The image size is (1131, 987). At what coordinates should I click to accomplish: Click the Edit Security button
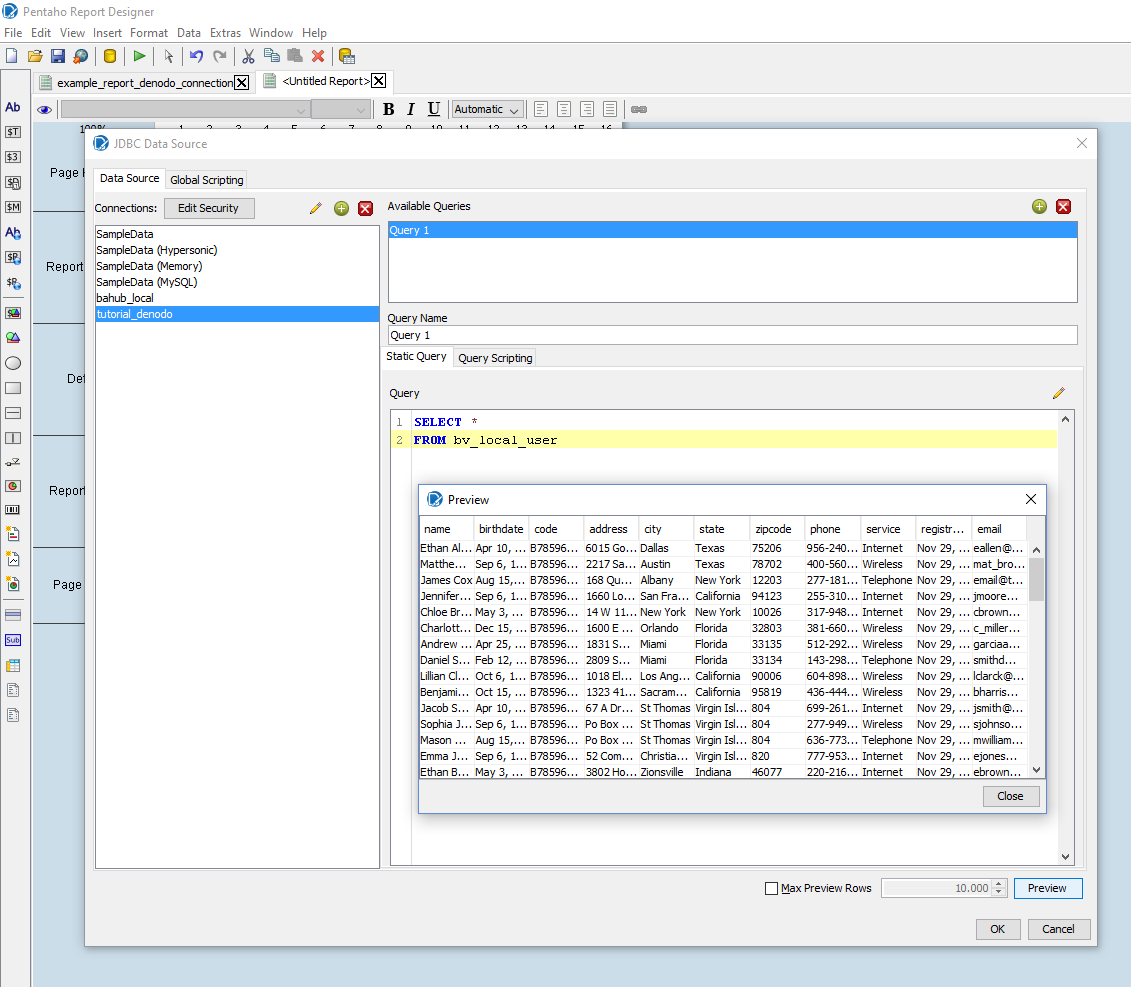(208, 208)
